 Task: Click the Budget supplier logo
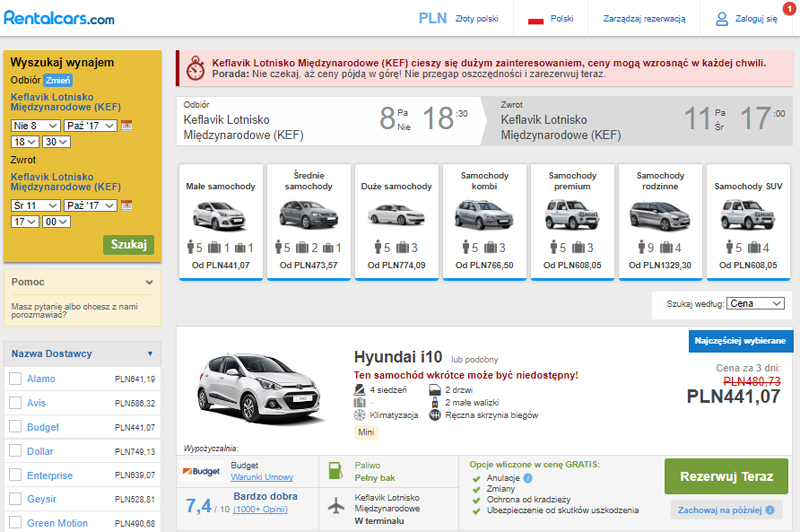[x=202, y=471]
